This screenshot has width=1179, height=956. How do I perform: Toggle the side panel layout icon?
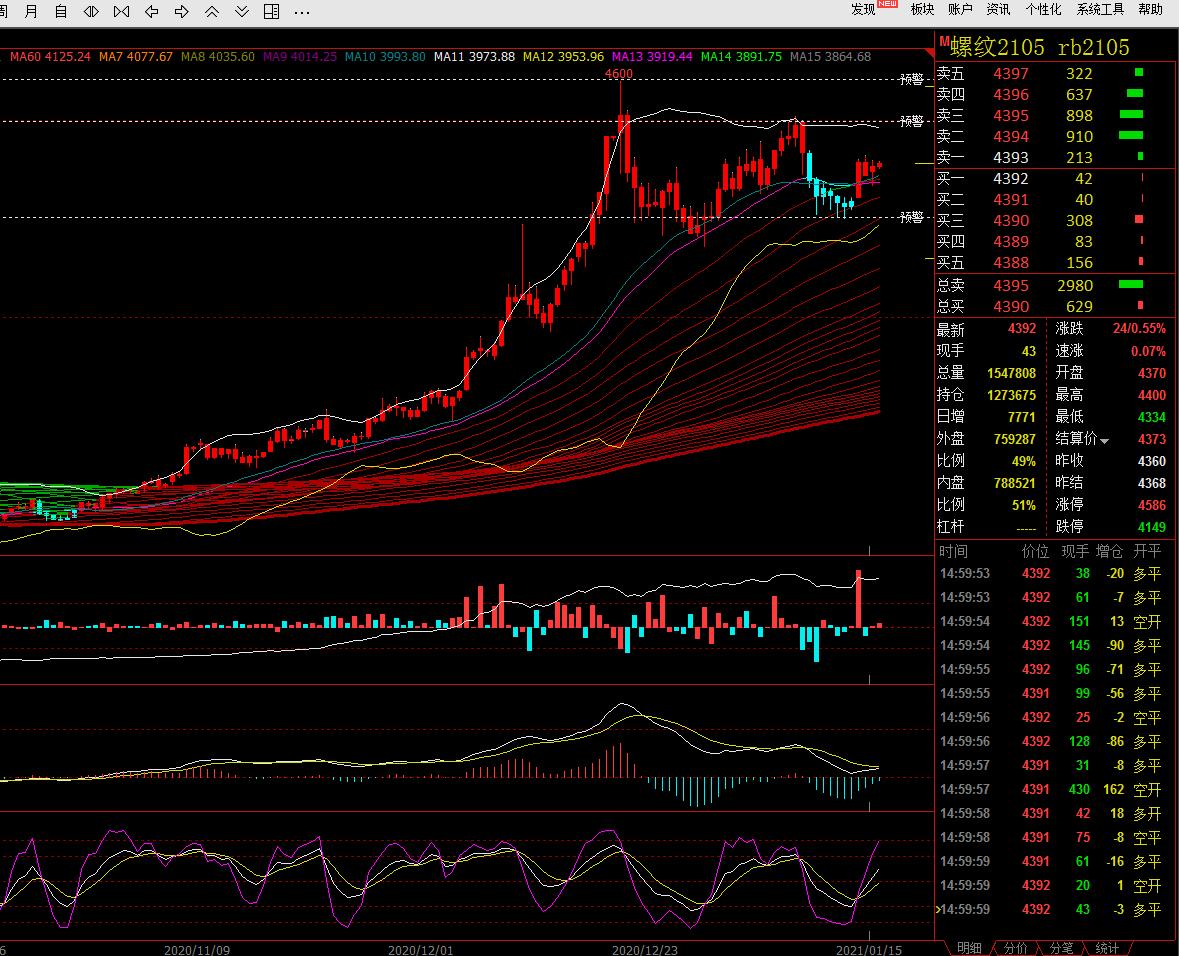click(271, 11)
